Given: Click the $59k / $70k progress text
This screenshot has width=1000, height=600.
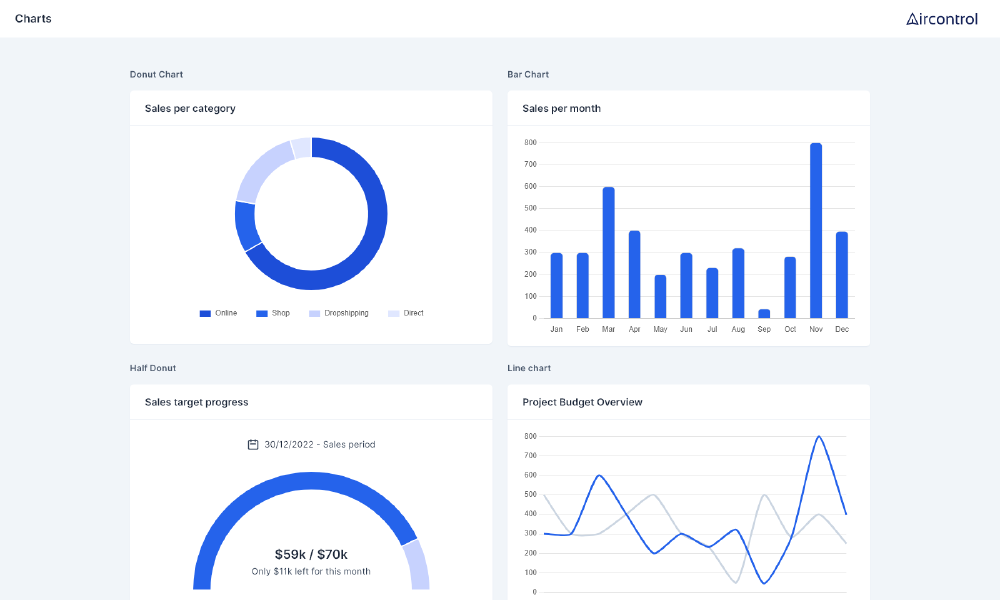Looking at the screenshot, I should 311,552.
